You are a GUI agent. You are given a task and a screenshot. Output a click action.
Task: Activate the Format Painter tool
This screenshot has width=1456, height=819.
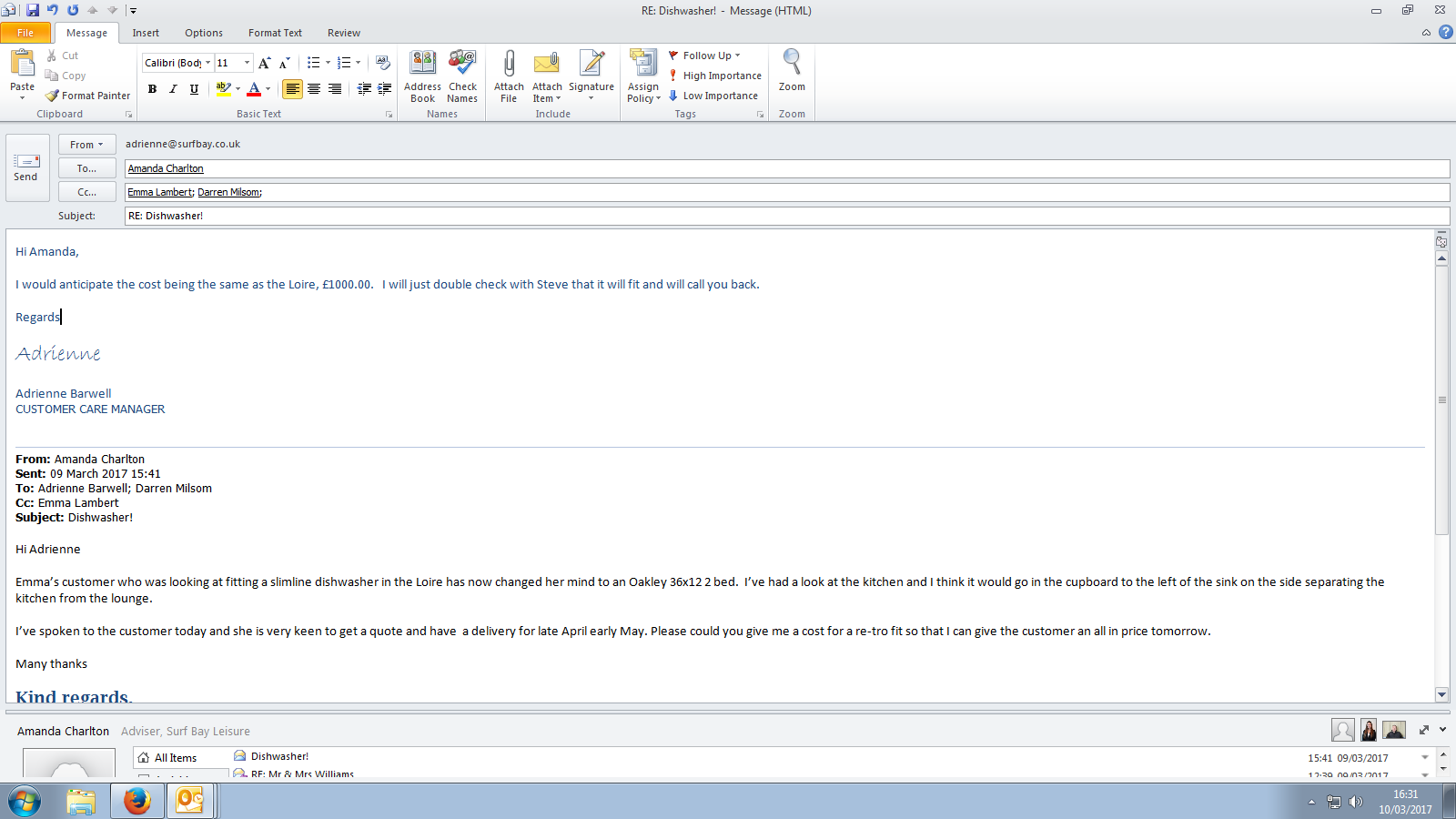(x=88, y=96)
